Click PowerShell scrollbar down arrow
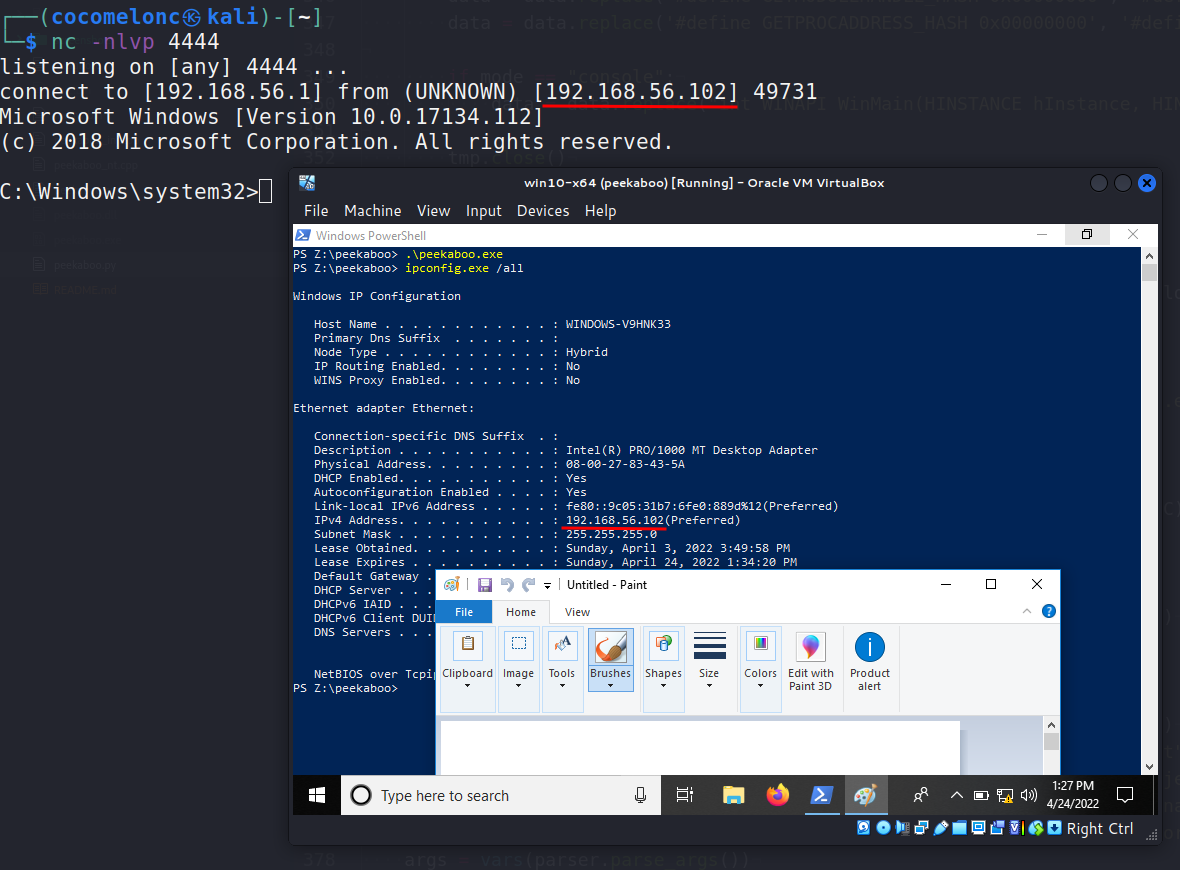Viewport: 1180px width, 870px height. [x=1149, y=767]
